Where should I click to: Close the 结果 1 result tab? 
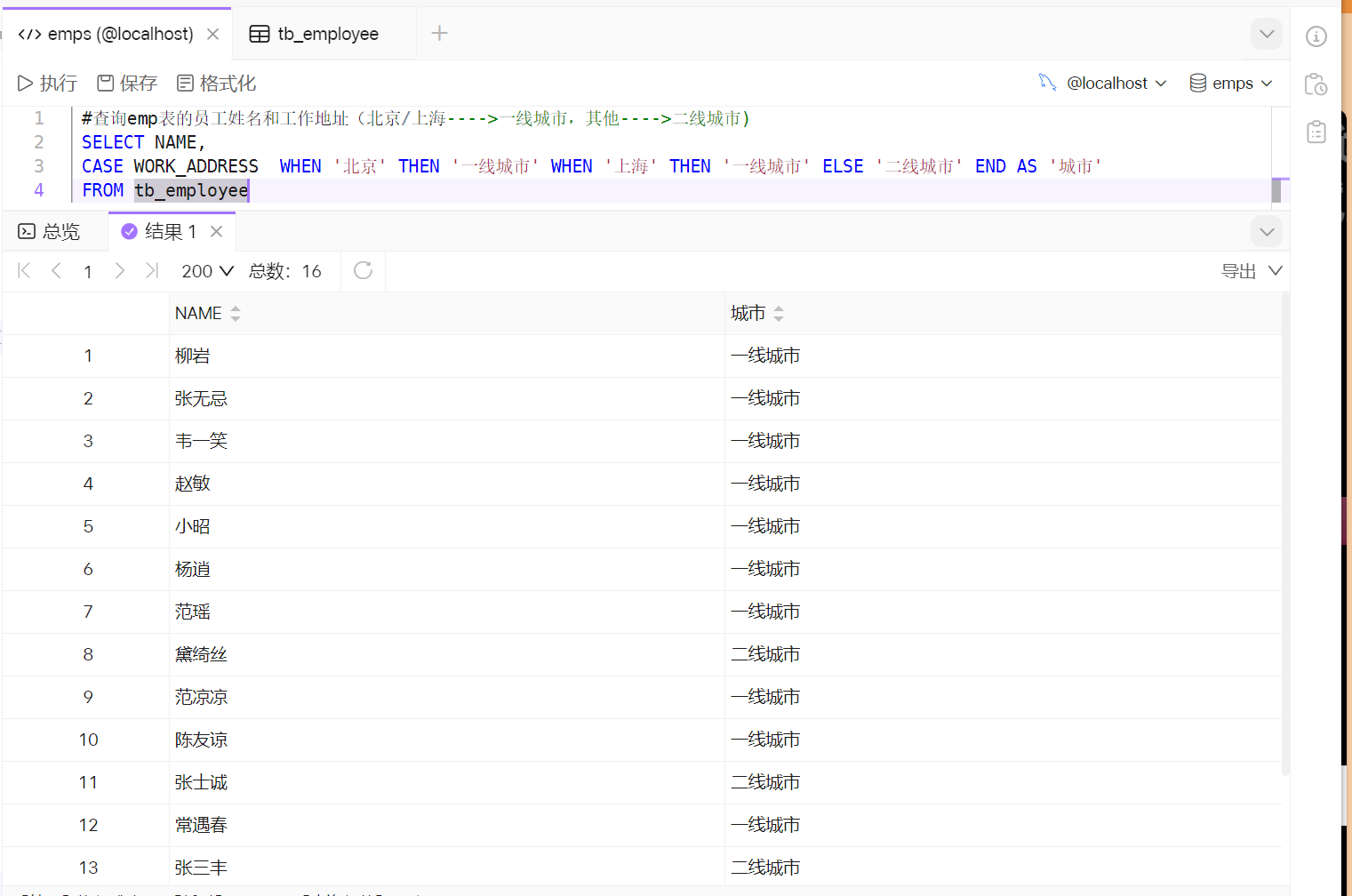click(216, 231)
